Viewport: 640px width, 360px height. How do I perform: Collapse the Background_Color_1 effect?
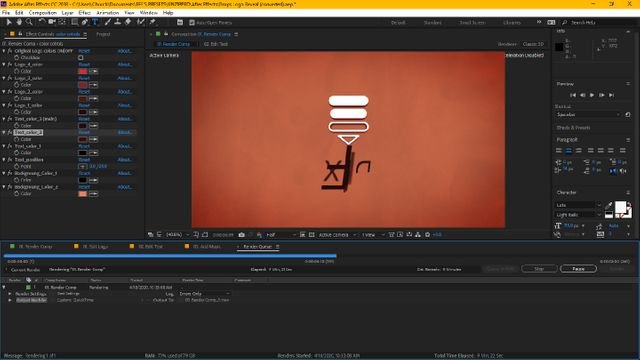point(4,173)
